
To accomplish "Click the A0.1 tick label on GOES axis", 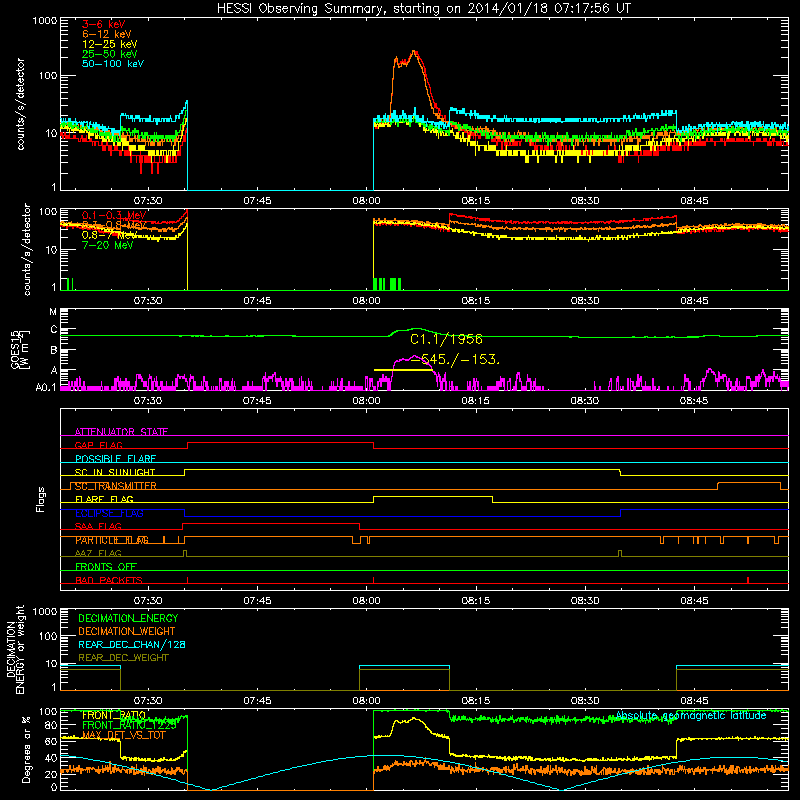I will [x=46, y=388].
